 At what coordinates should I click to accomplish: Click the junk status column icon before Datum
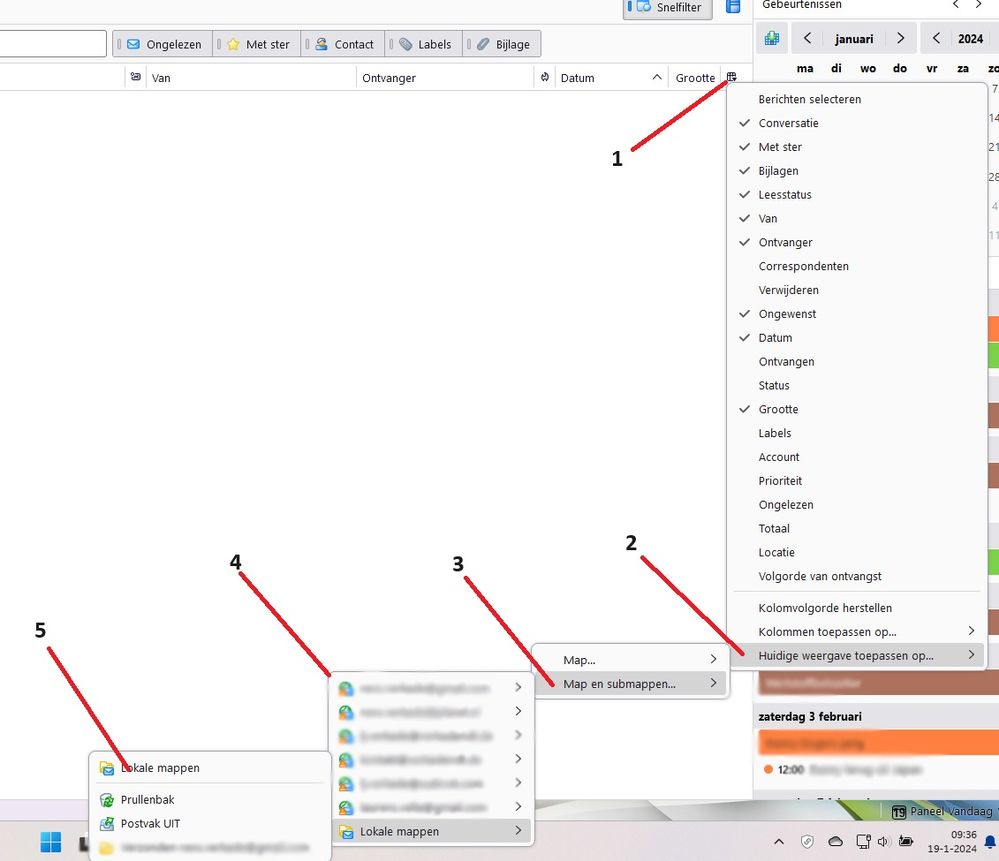(545, 77)
